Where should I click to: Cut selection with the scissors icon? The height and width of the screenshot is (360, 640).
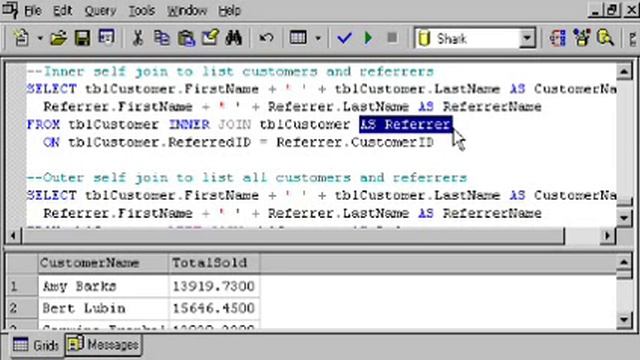pyautogui.click(x=138, y=38)
